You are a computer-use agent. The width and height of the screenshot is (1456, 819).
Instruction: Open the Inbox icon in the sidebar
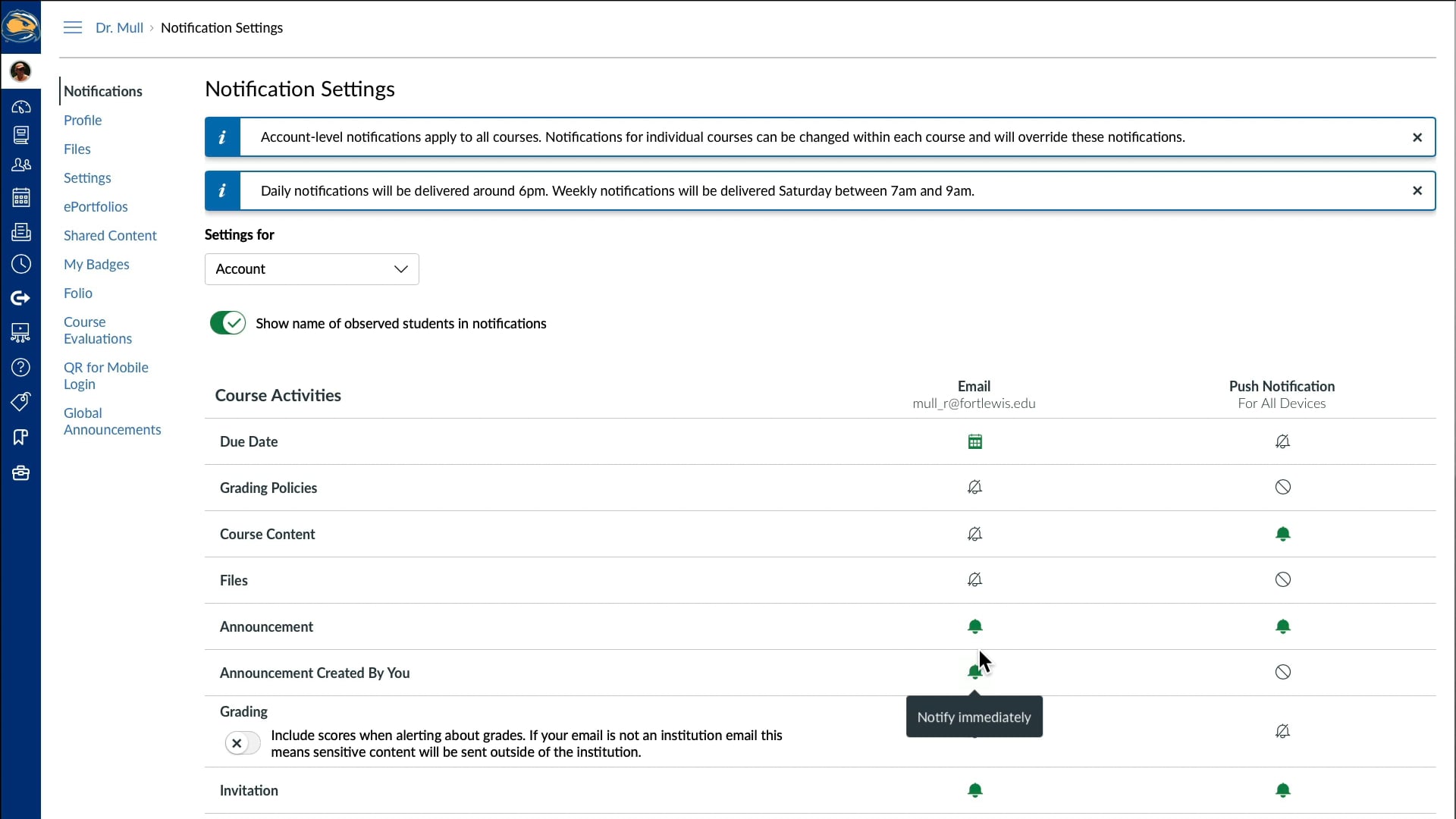pyautogui.click(x=20, y=232)
